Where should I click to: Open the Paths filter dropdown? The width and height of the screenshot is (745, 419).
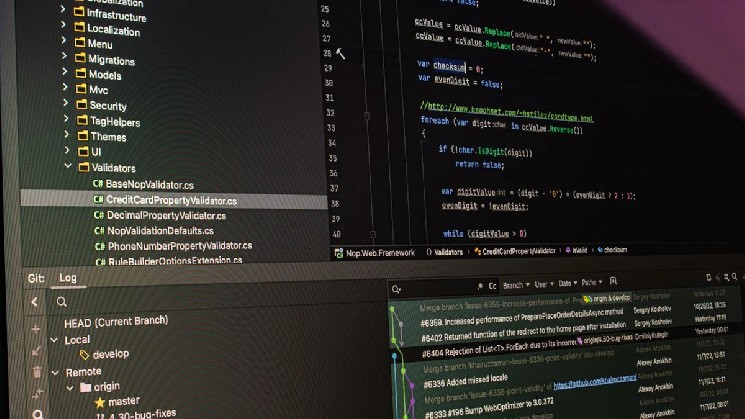pyautogui.click(x=592, y=283)
